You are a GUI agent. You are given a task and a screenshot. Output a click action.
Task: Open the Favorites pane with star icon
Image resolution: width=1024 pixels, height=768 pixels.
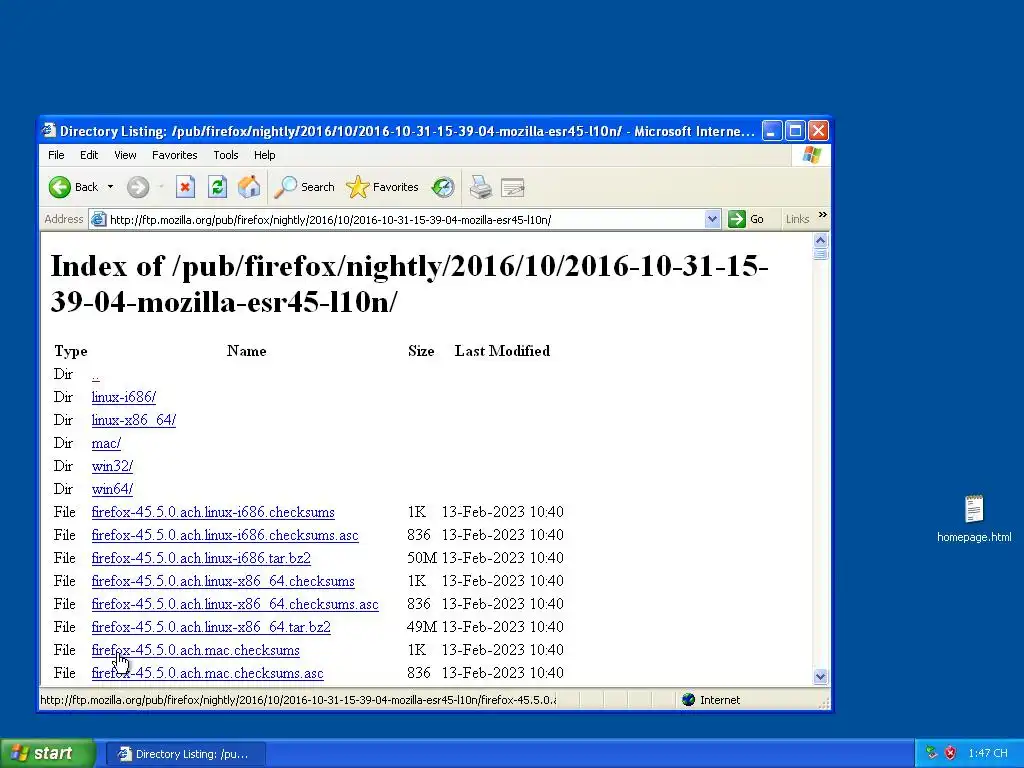click(383, 187)
